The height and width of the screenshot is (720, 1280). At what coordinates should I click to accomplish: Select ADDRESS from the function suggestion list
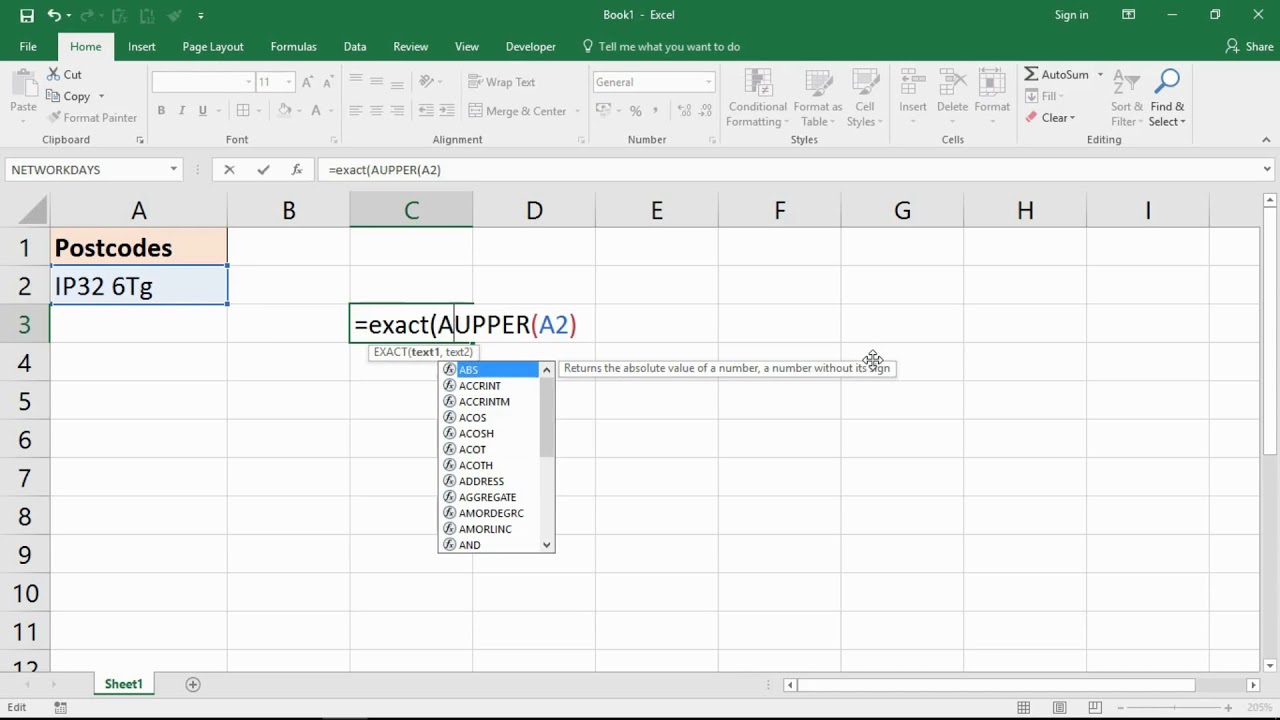tap(481, 481)
